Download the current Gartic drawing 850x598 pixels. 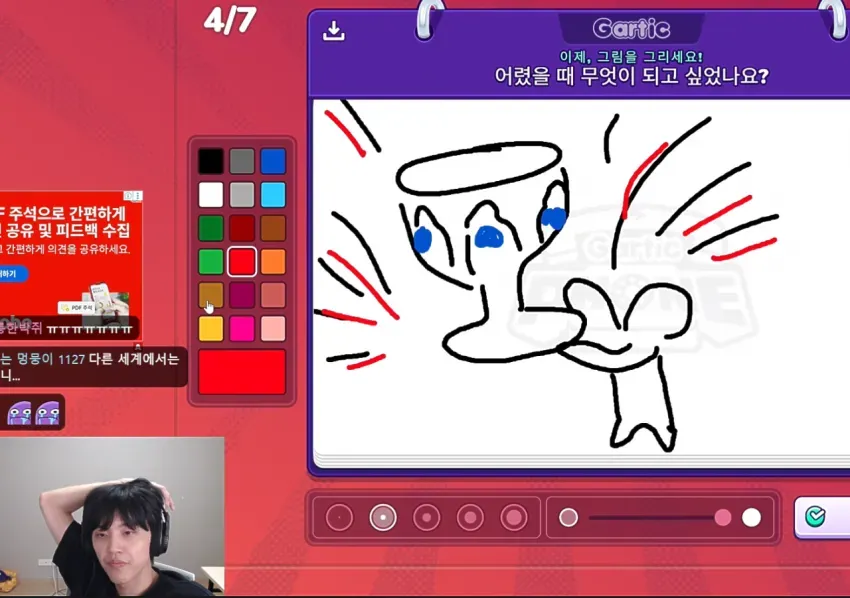point(333,31)
